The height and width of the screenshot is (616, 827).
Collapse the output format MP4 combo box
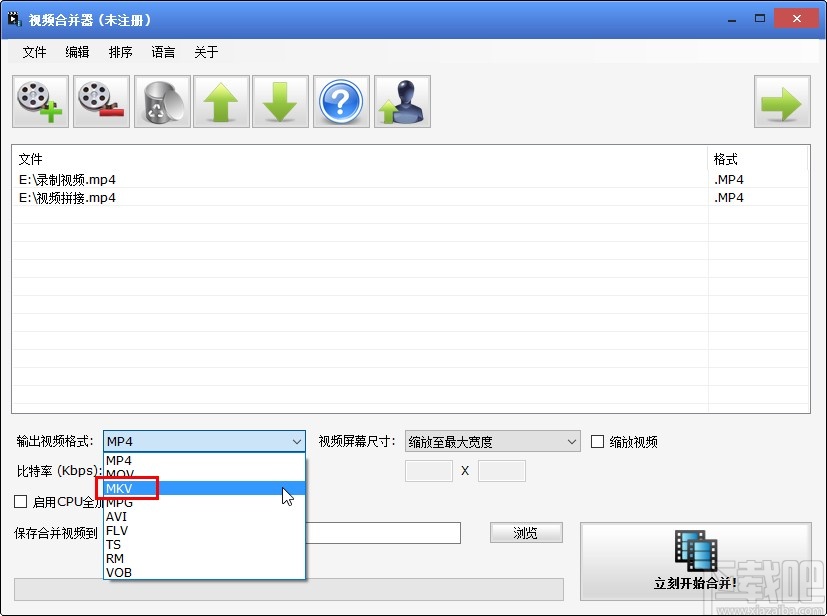click(x=204, y=441)
